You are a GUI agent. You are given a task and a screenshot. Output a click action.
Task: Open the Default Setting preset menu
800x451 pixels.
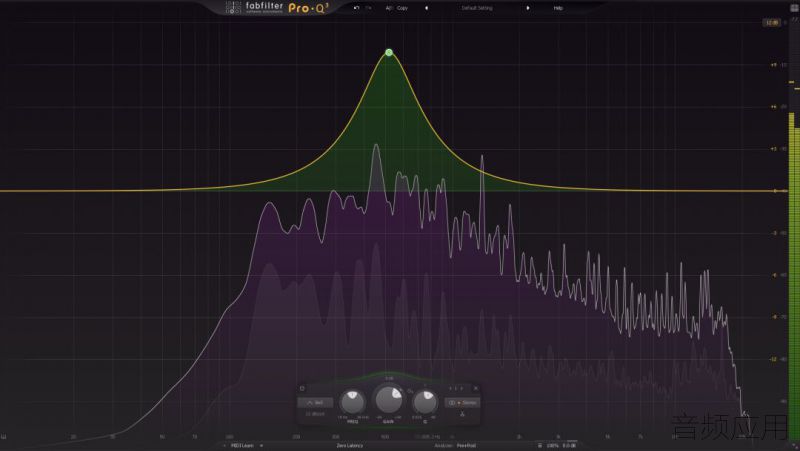click(477, 8)
